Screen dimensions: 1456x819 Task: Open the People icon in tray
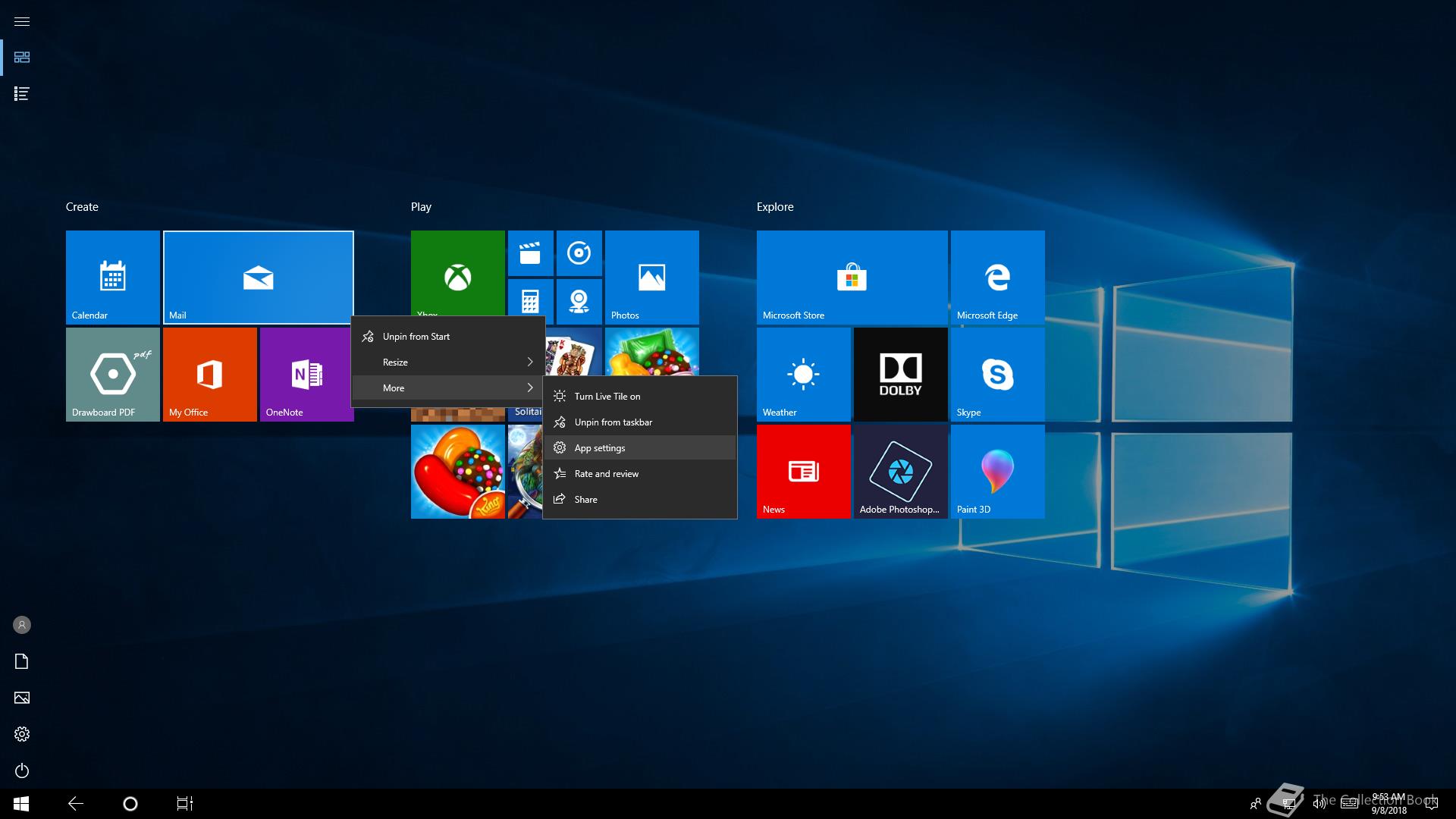pos(1256,804)
